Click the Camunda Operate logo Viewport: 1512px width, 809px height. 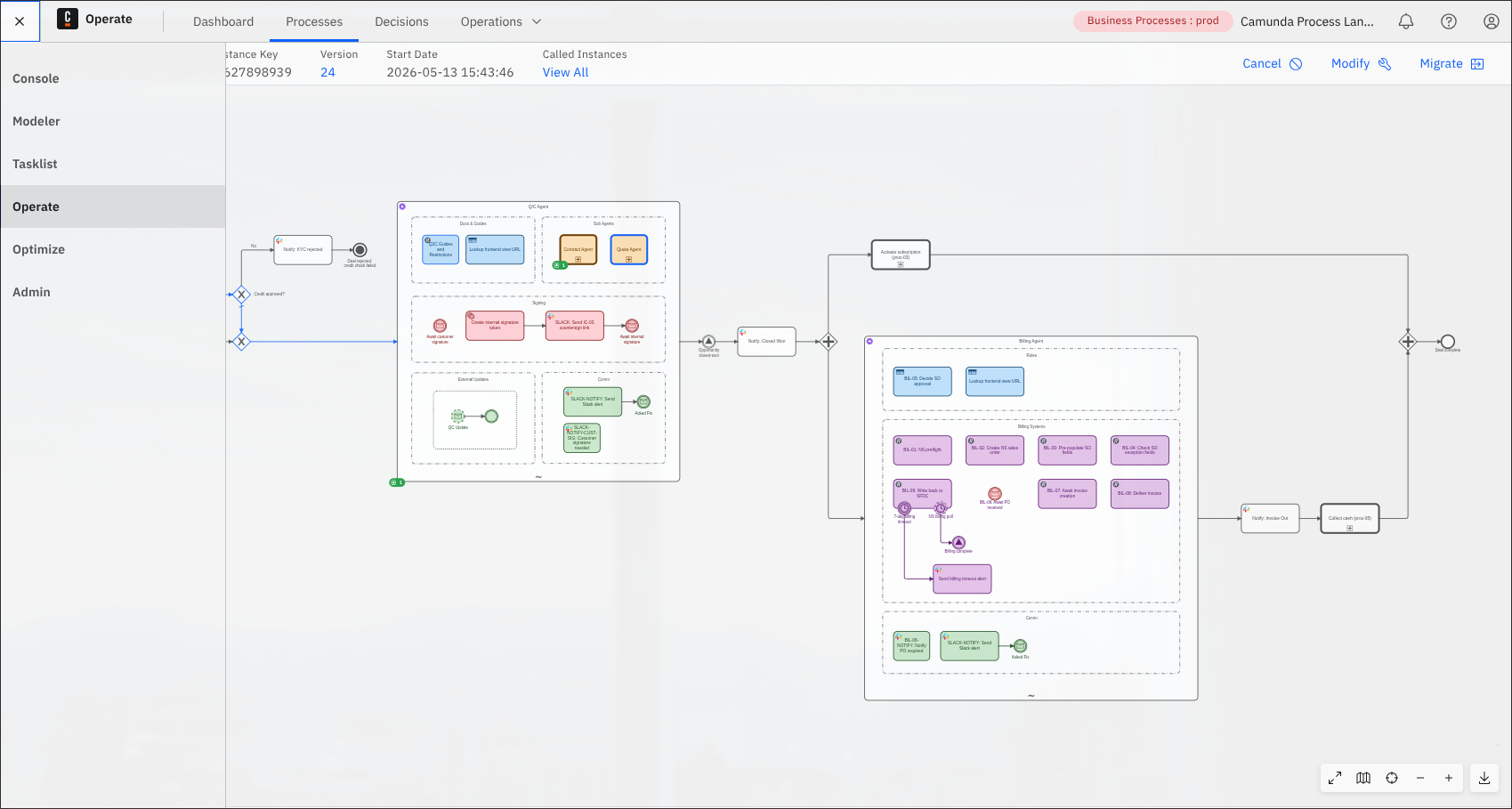click(68, 20)
